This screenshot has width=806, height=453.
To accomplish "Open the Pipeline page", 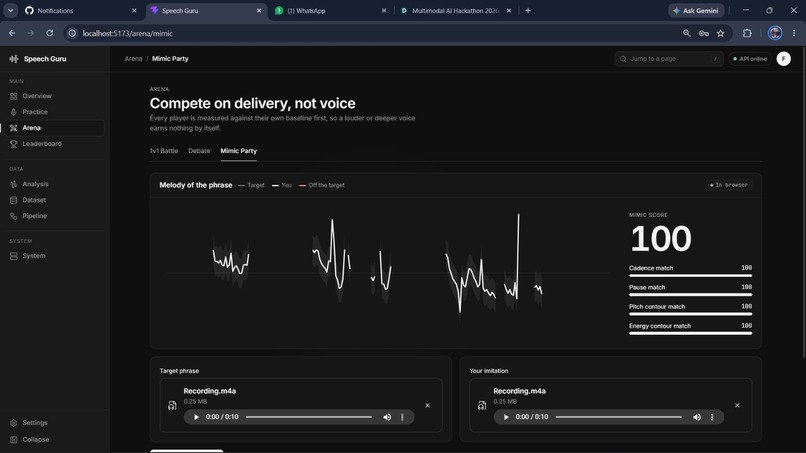I will [53, 216].
